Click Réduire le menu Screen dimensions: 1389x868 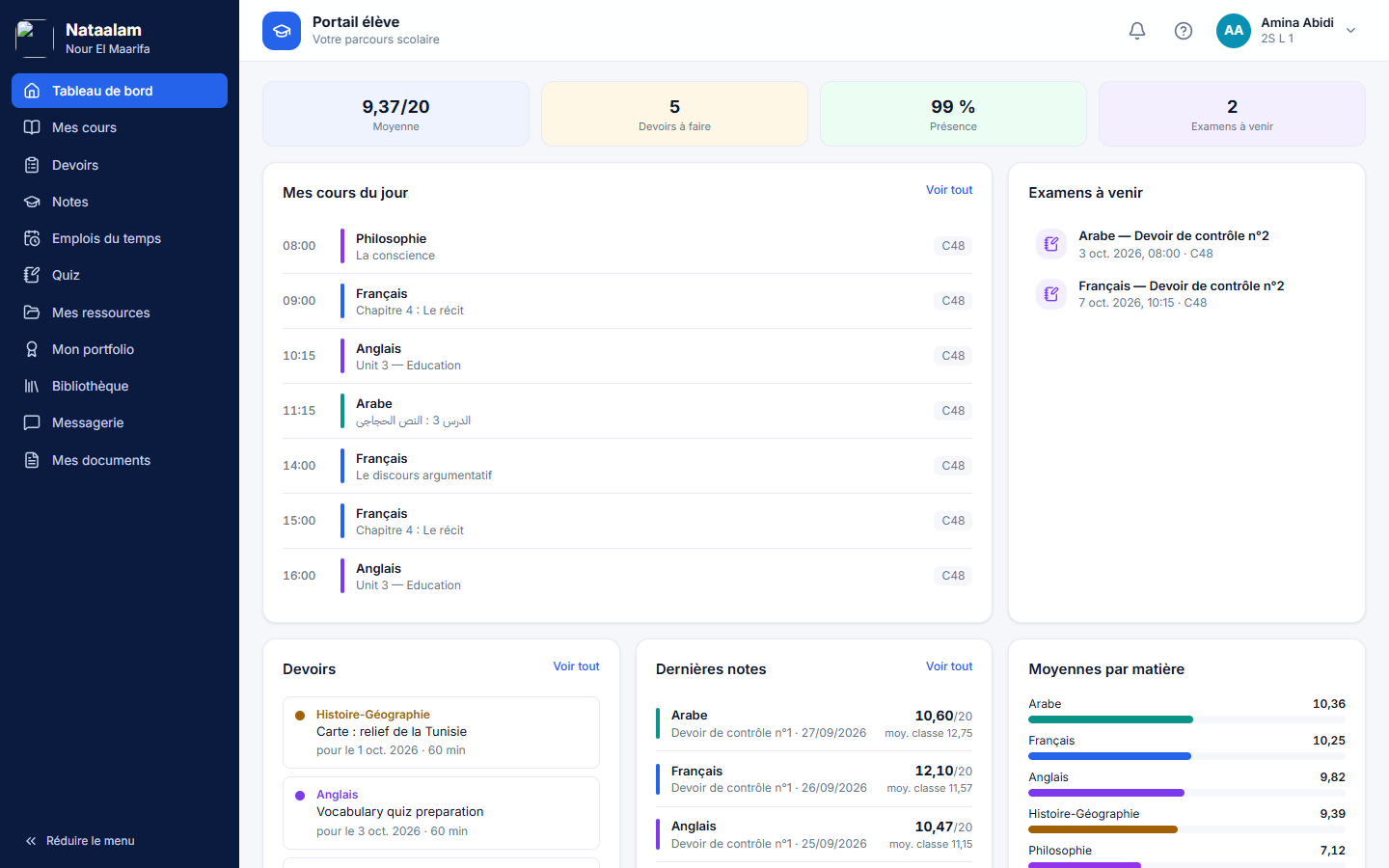coord(120,841)
